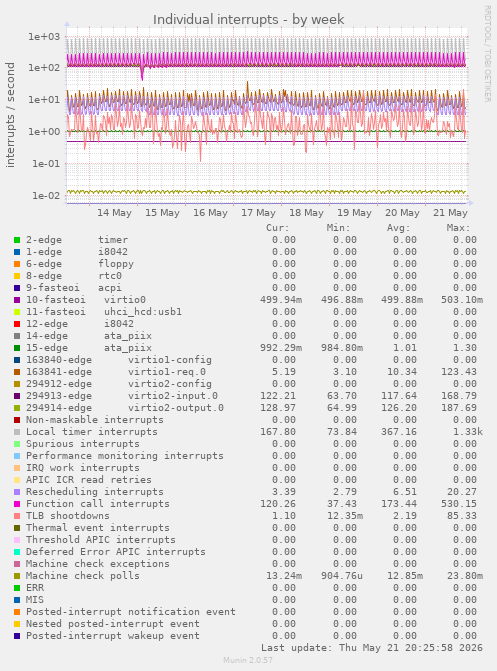497x671 pixels.
Task: Click the Avg: column header
Action: coord(398,228)
